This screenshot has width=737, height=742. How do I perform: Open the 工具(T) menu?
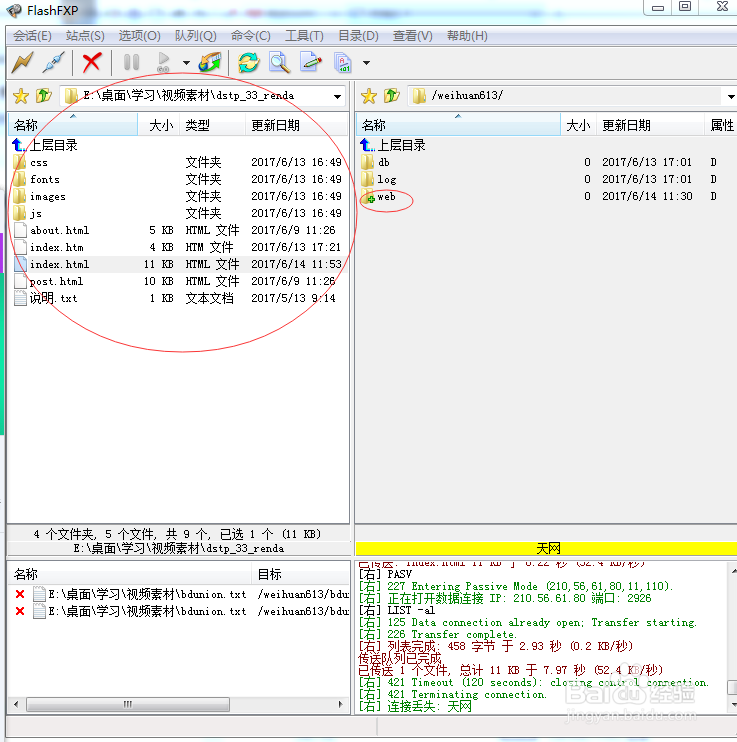point(304,36)
